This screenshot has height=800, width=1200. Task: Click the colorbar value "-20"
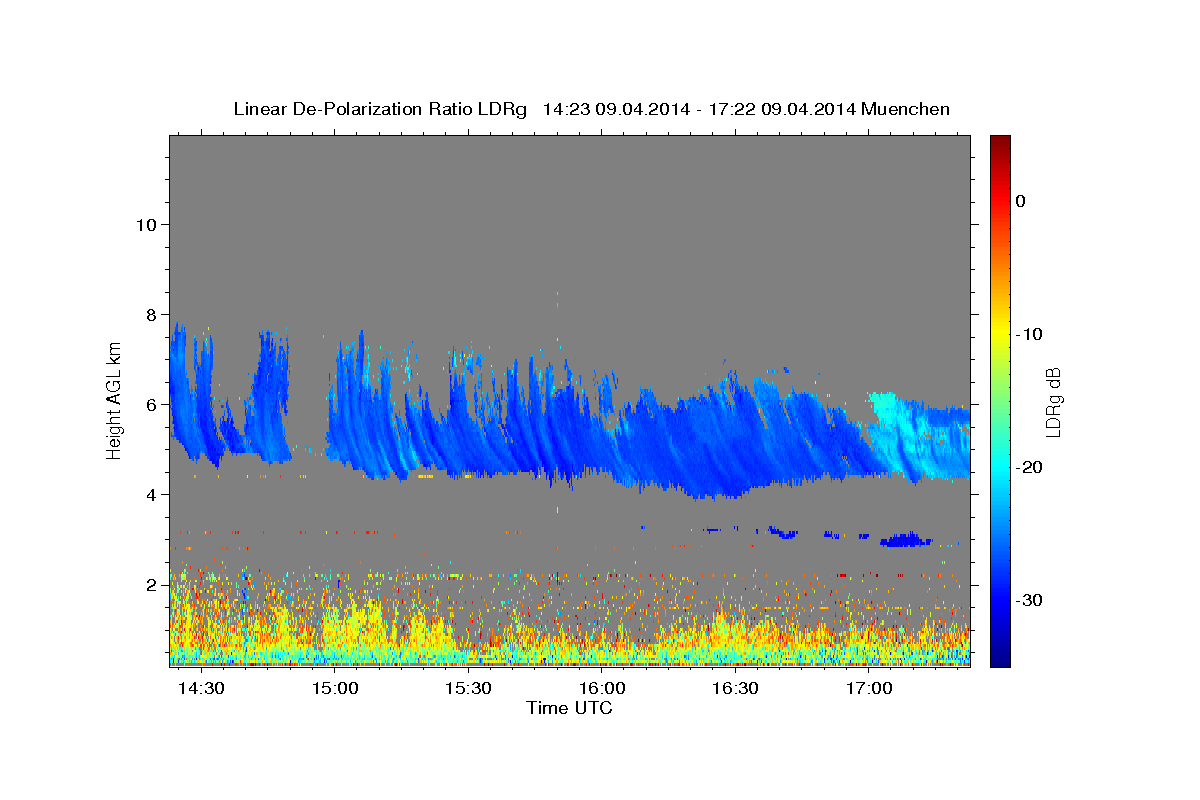(x=1029, y=467)
